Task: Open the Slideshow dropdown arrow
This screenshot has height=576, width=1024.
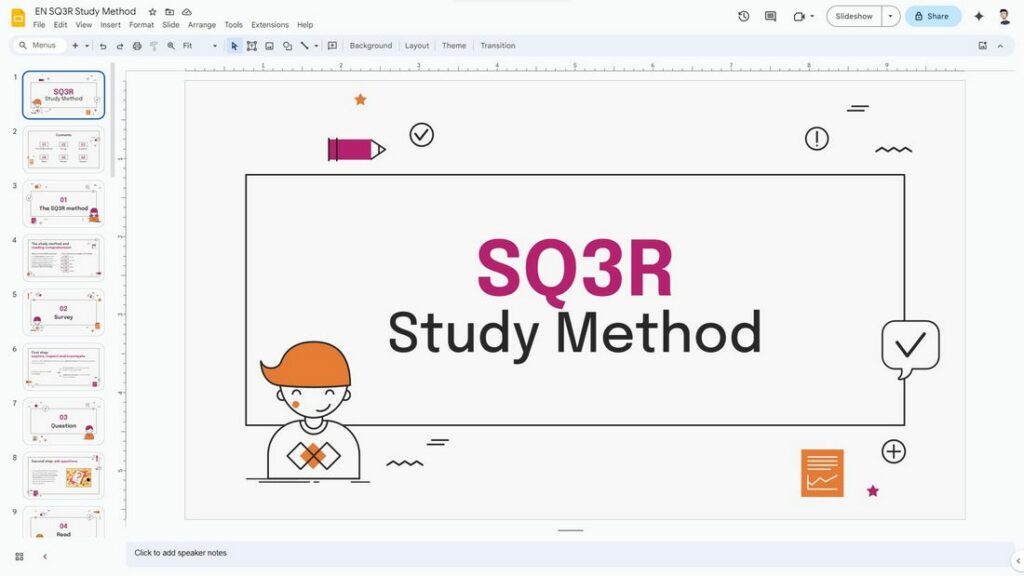Action: coord(892,16)
